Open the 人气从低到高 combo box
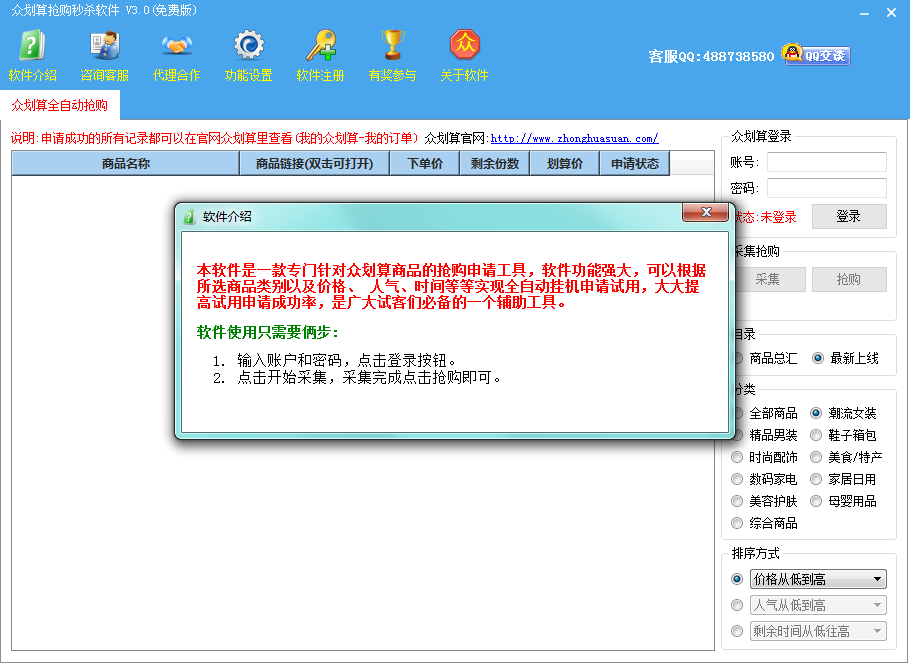The height and width of the screenshot is (664, 910). (x=818, y=605)
